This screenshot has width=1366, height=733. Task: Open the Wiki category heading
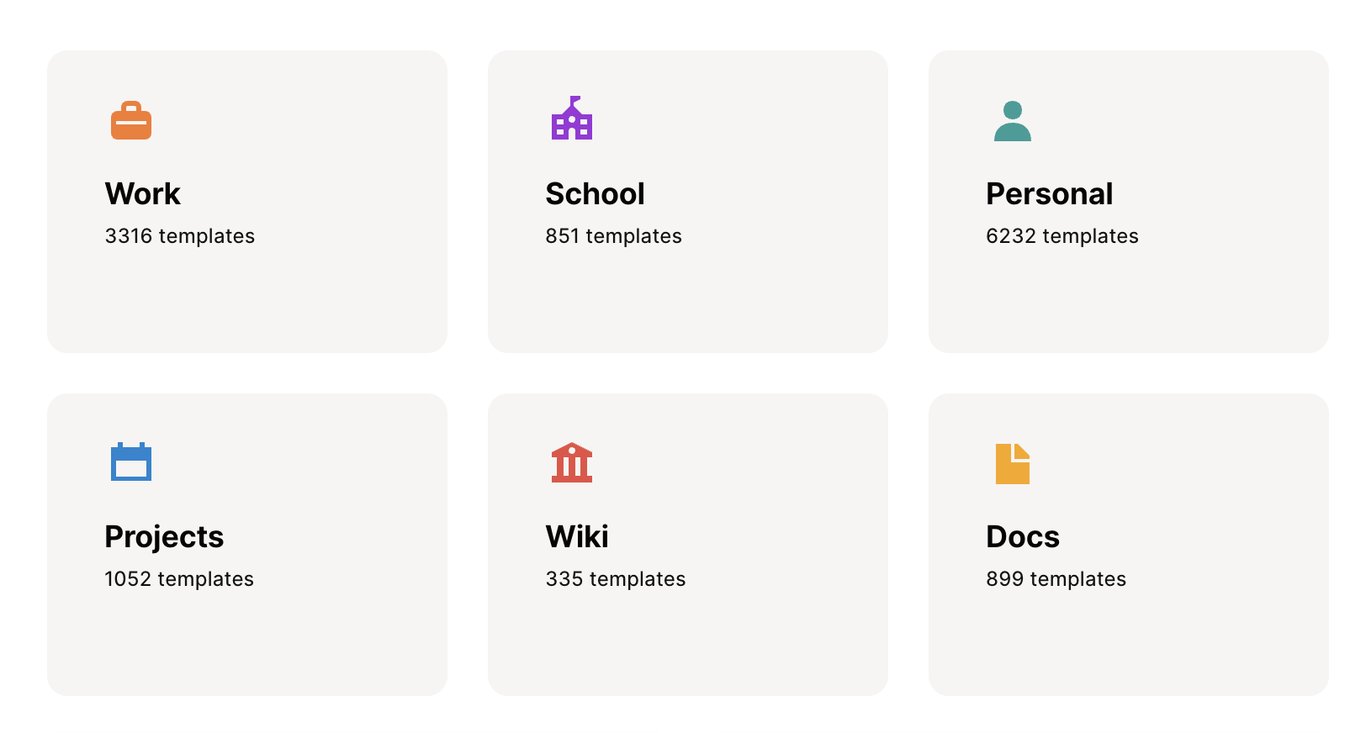(x=577, y=537)
